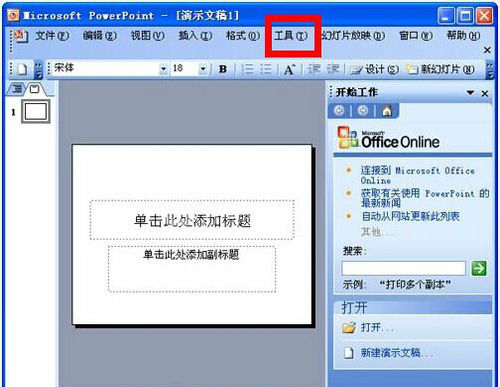Select slide 1 thumbnail
The image size is (500, 387).
[36, 111]
